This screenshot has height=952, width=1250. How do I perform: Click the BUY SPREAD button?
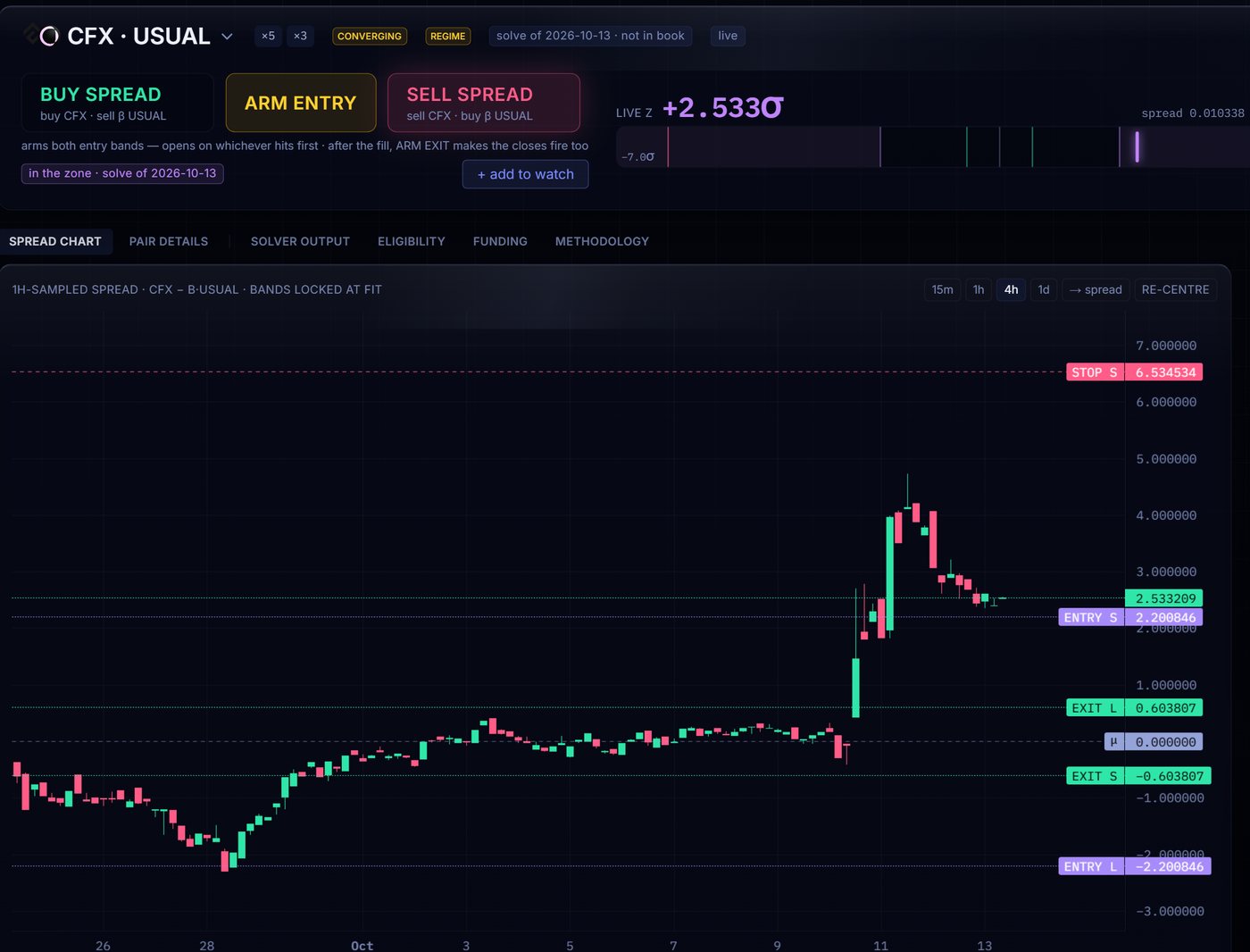click(x=118, y=103)
